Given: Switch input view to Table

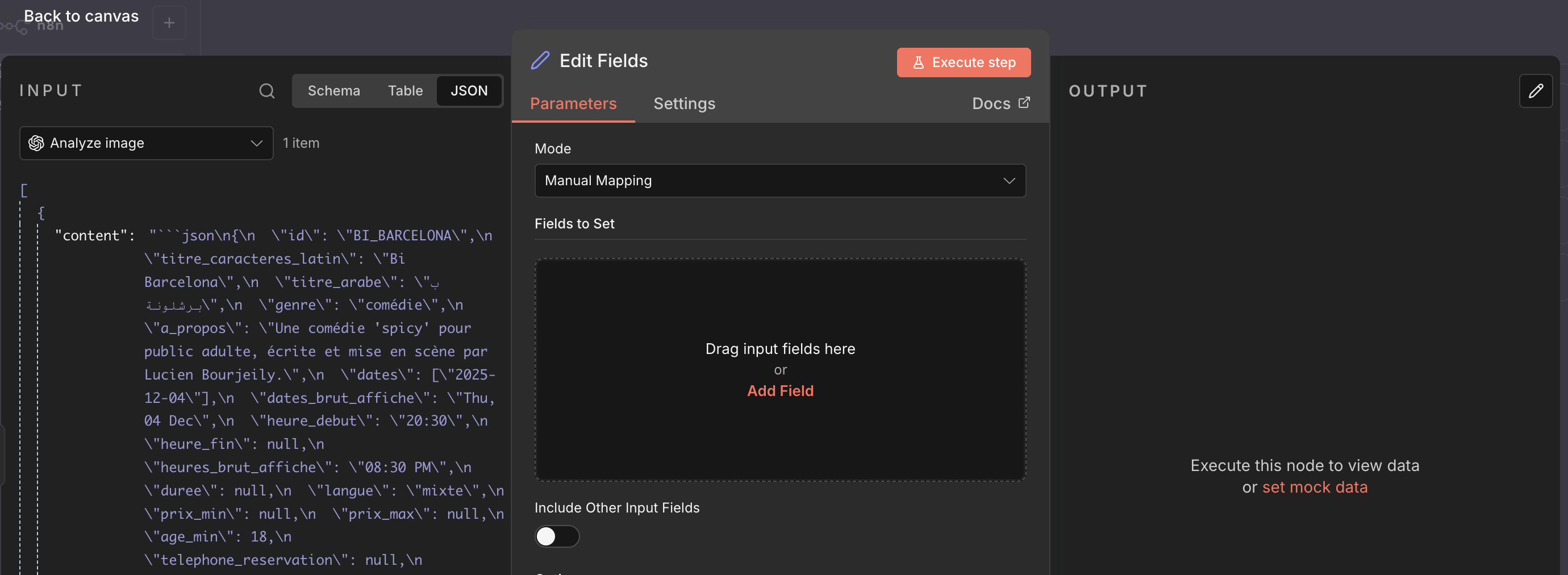Looking at the screenshot, I should pos(406,91).
